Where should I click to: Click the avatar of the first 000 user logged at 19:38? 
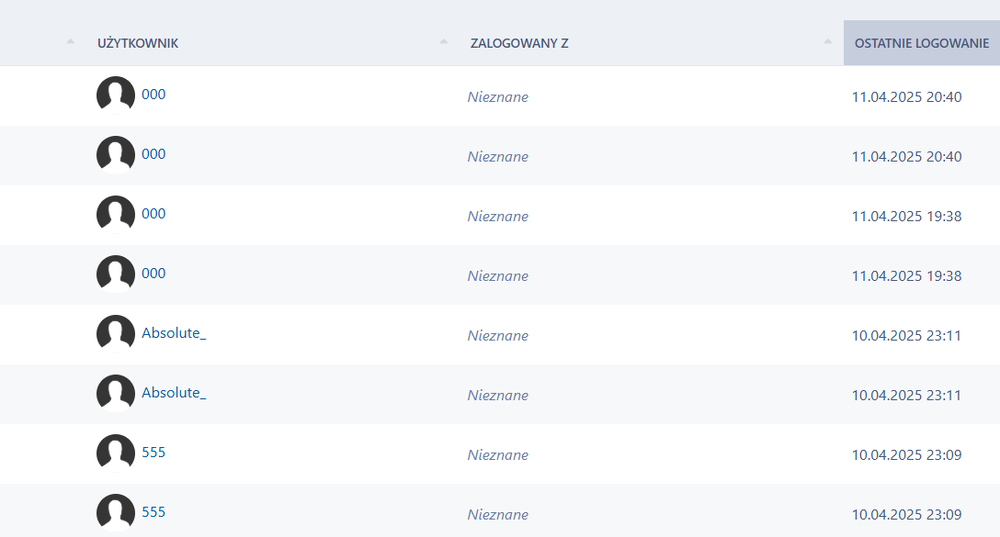point(115,215)
